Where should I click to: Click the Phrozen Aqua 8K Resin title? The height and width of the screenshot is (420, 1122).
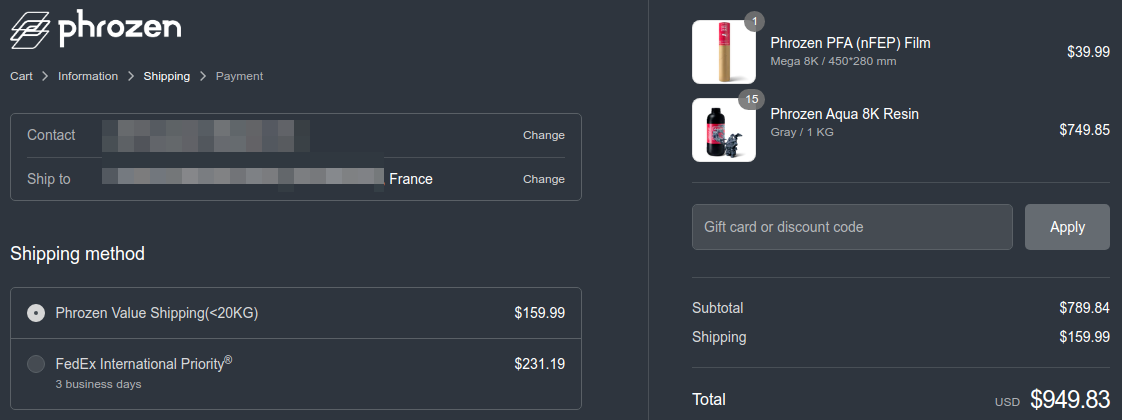pos(844,114)
